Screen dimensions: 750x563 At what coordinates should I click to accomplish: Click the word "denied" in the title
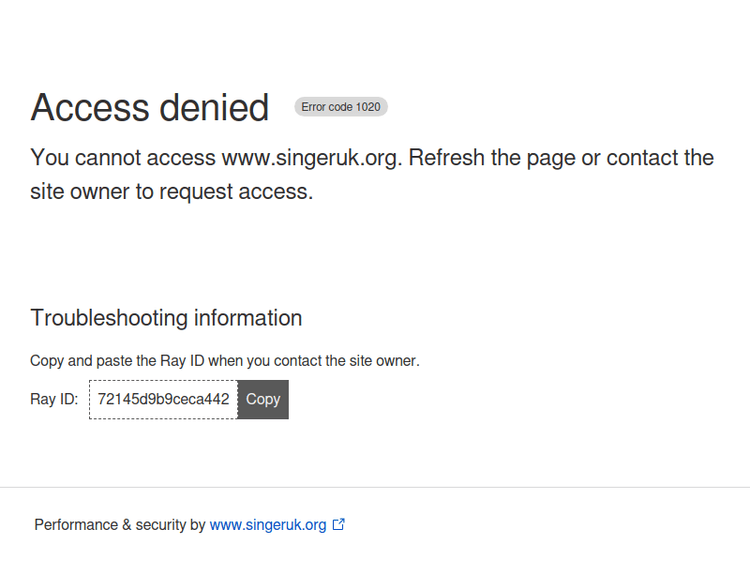coord(213,108)
